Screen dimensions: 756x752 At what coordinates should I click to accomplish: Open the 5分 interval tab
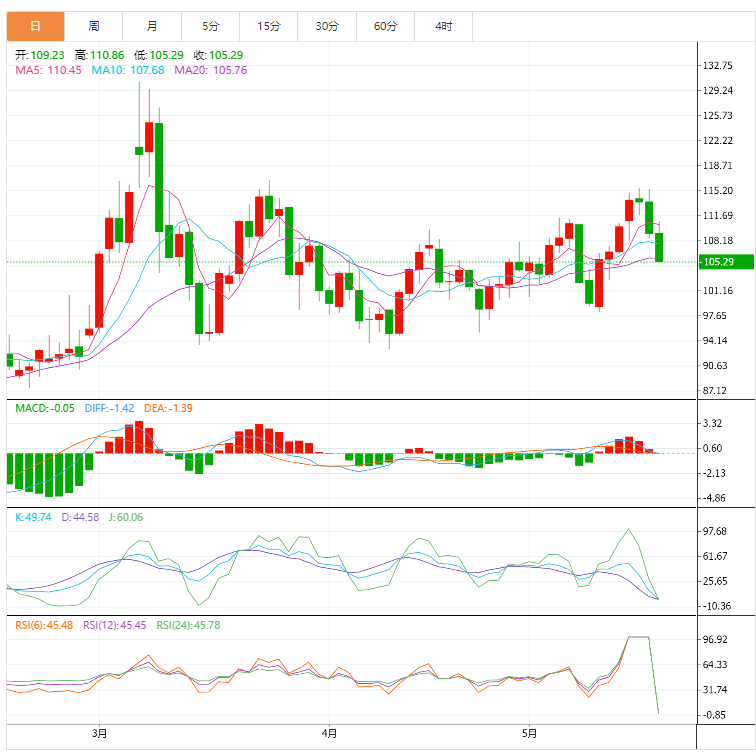coord(211,27)
